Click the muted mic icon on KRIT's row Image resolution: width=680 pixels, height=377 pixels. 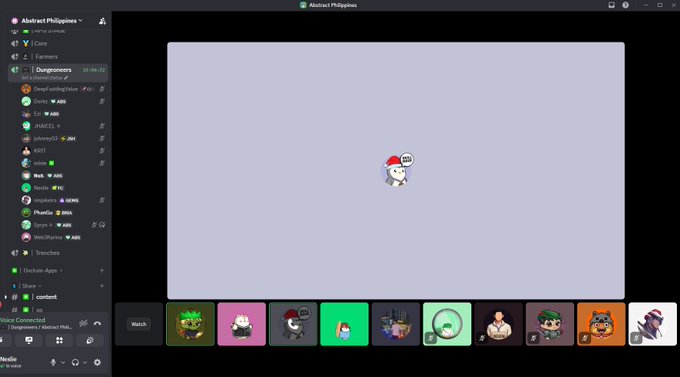point(101,151)
